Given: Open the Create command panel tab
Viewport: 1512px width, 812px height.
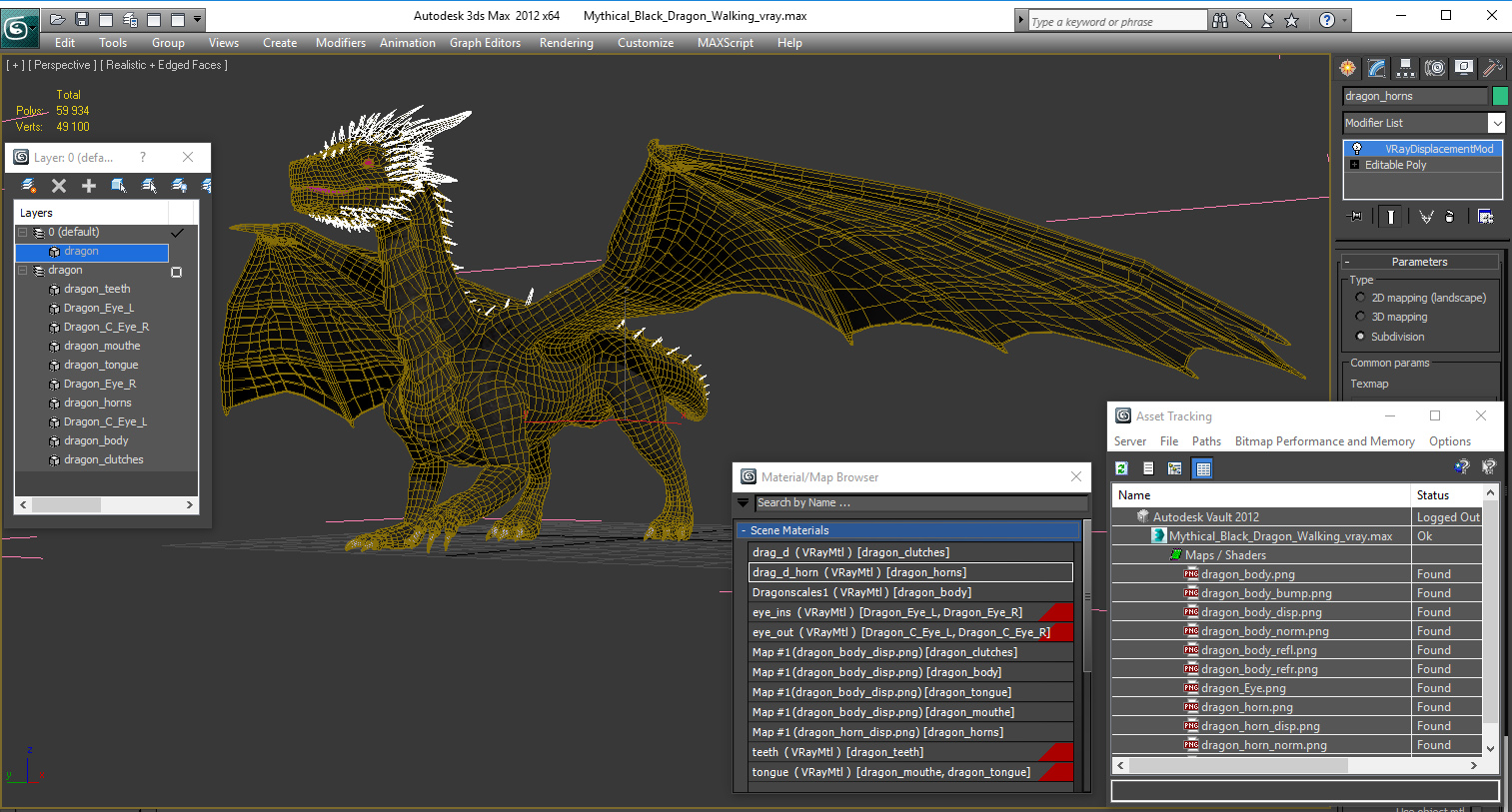Looking at the screenshot, I should (1348, 68).
